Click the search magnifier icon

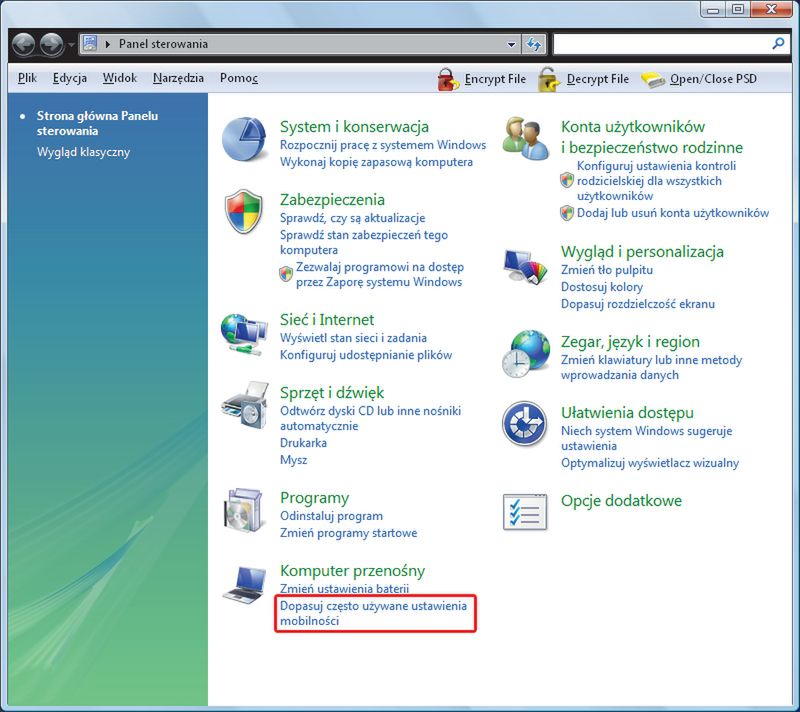[x=778, y=44]
